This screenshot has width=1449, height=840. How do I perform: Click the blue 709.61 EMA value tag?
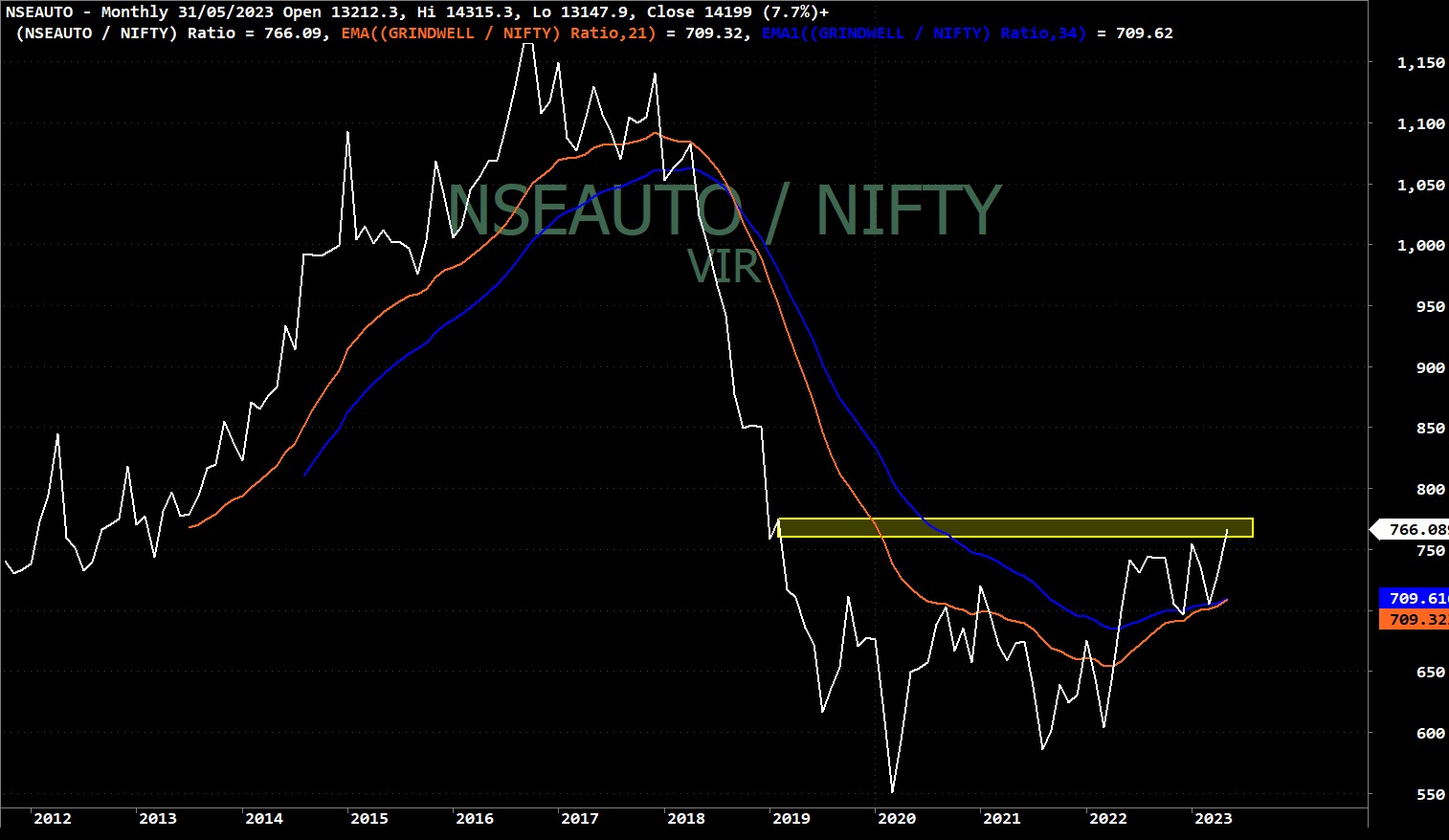point(1414,598)
